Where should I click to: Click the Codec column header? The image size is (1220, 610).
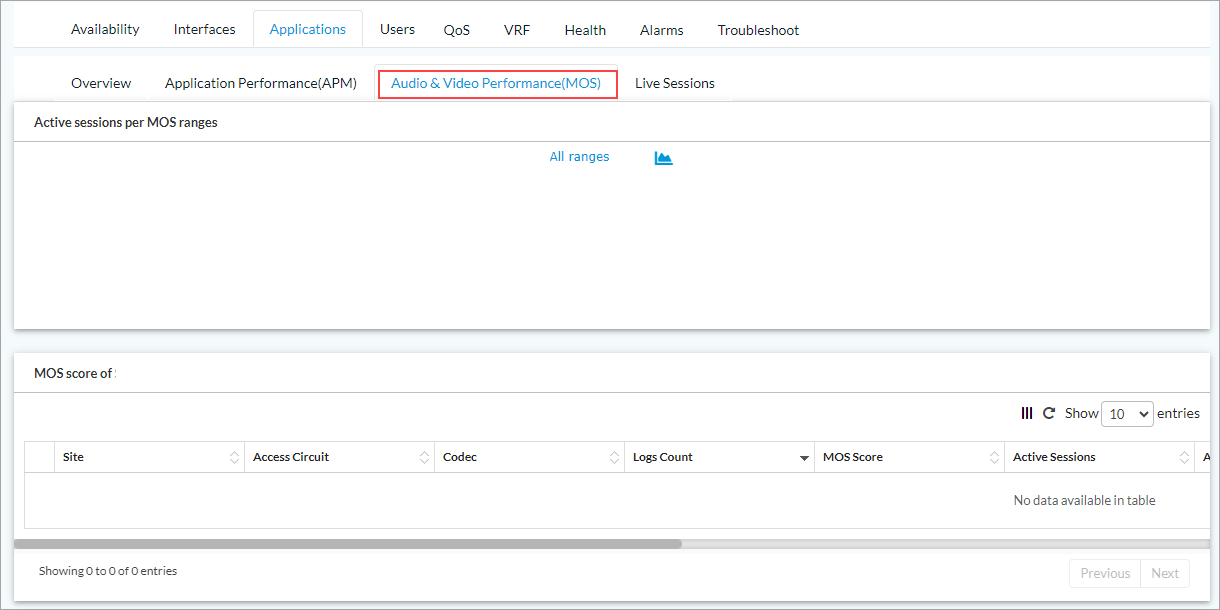pos(530,457)
